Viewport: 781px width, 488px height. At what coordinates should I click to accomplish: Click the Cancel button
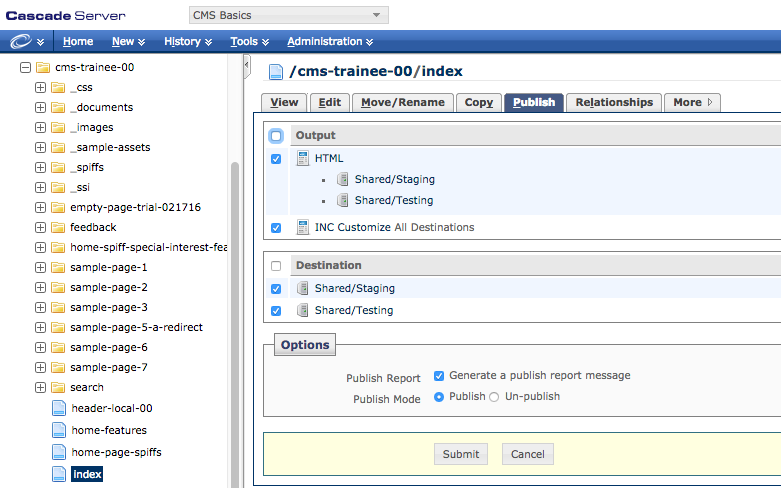click(527, 454)
